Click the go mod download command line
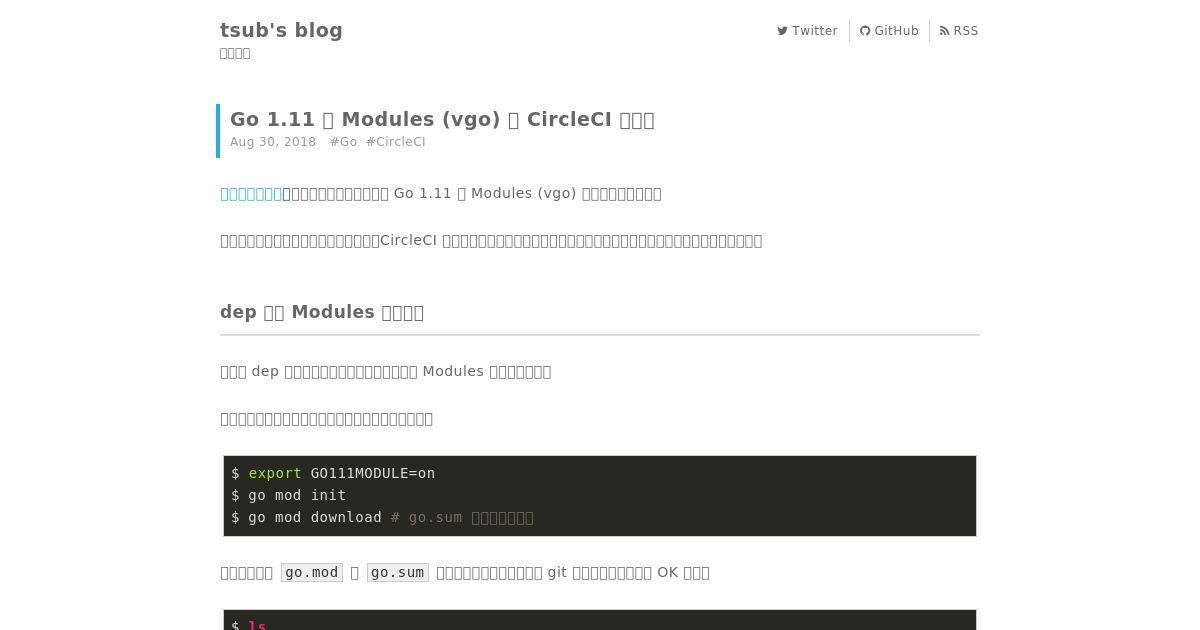 (382, 517)
